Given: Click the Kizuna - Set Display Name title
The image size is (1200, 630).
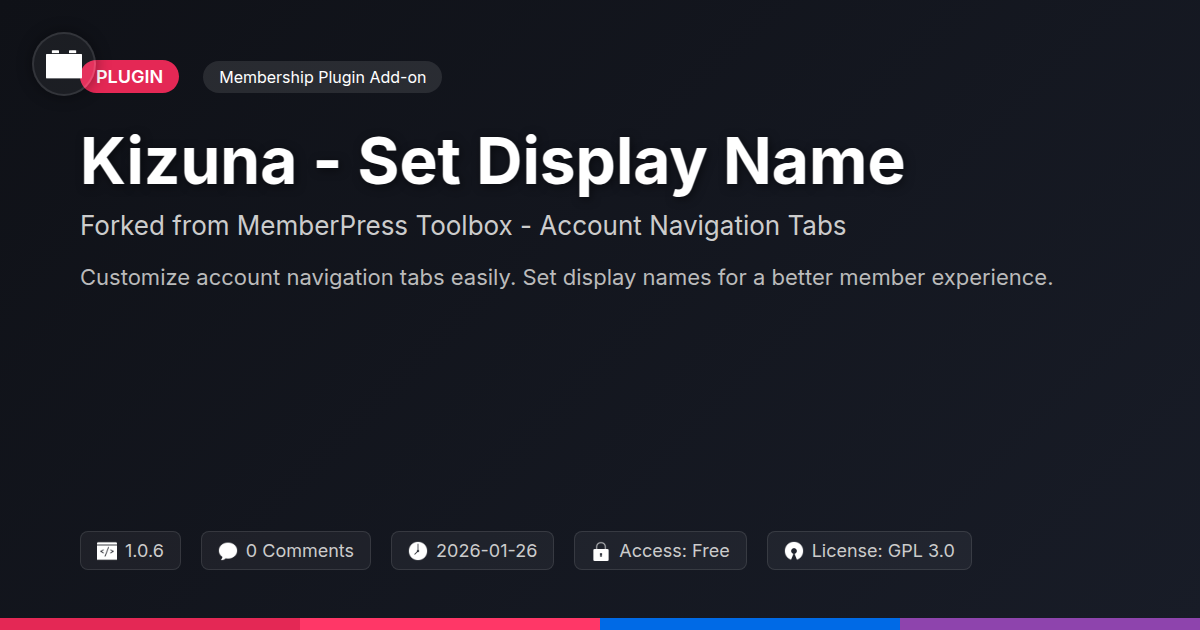Looking at the screenshot, I should 492,162.
